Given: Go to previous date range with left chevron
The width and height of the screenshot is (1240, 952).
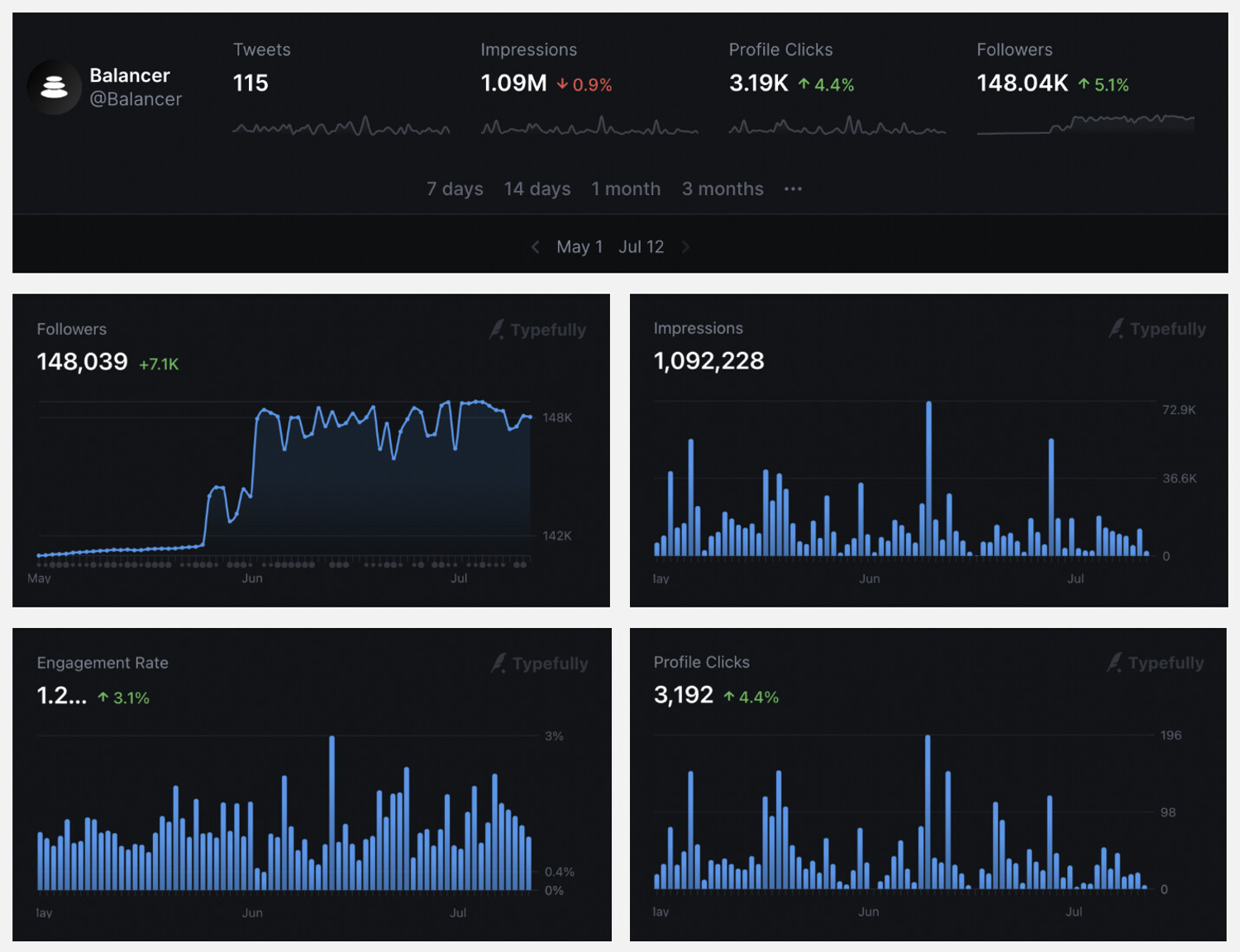Looking at the screenshot, I should (535, 247).
